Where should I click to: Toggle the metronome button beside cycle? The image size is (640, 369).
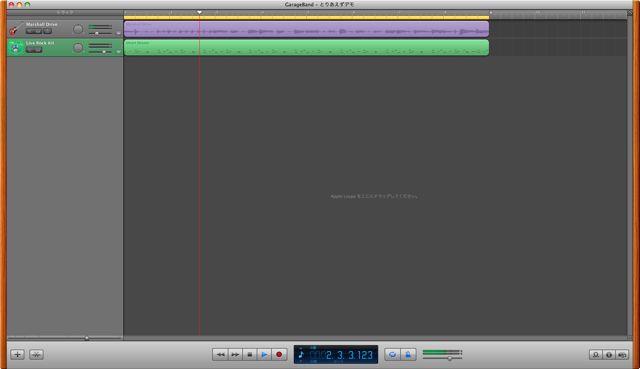pyautogui.click(x=408, y=354)
